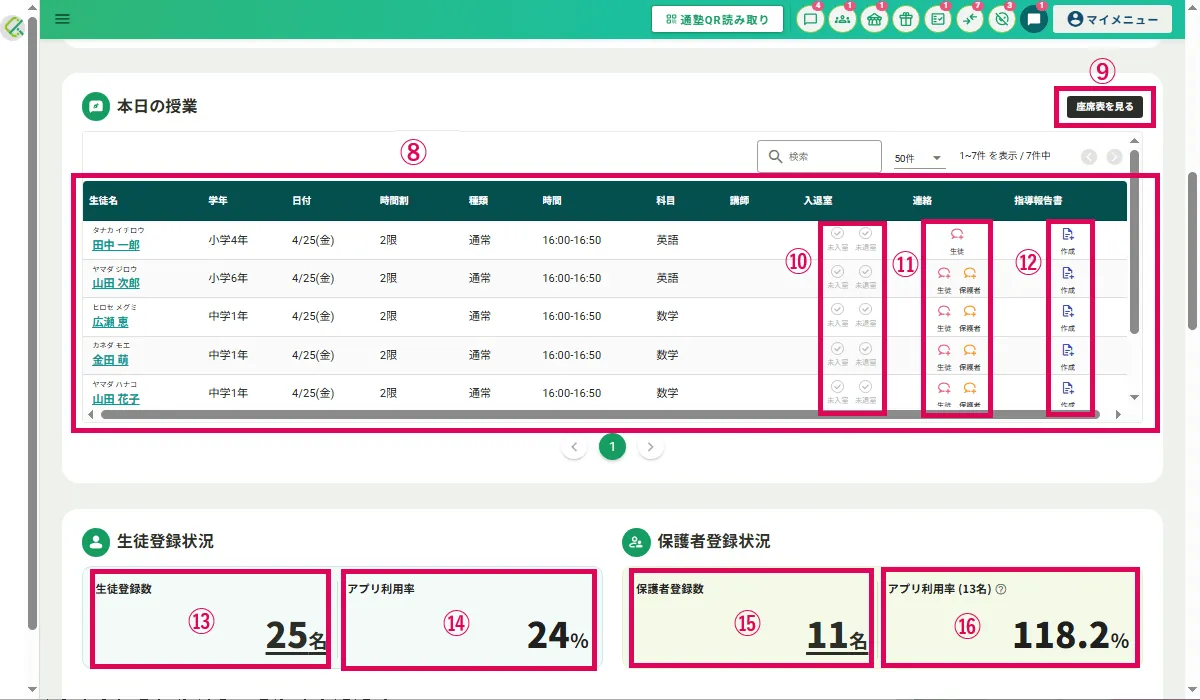Viewport: 1200px width, 700px height.
Task: Open student link 山田 次郎
Action: 116,283
